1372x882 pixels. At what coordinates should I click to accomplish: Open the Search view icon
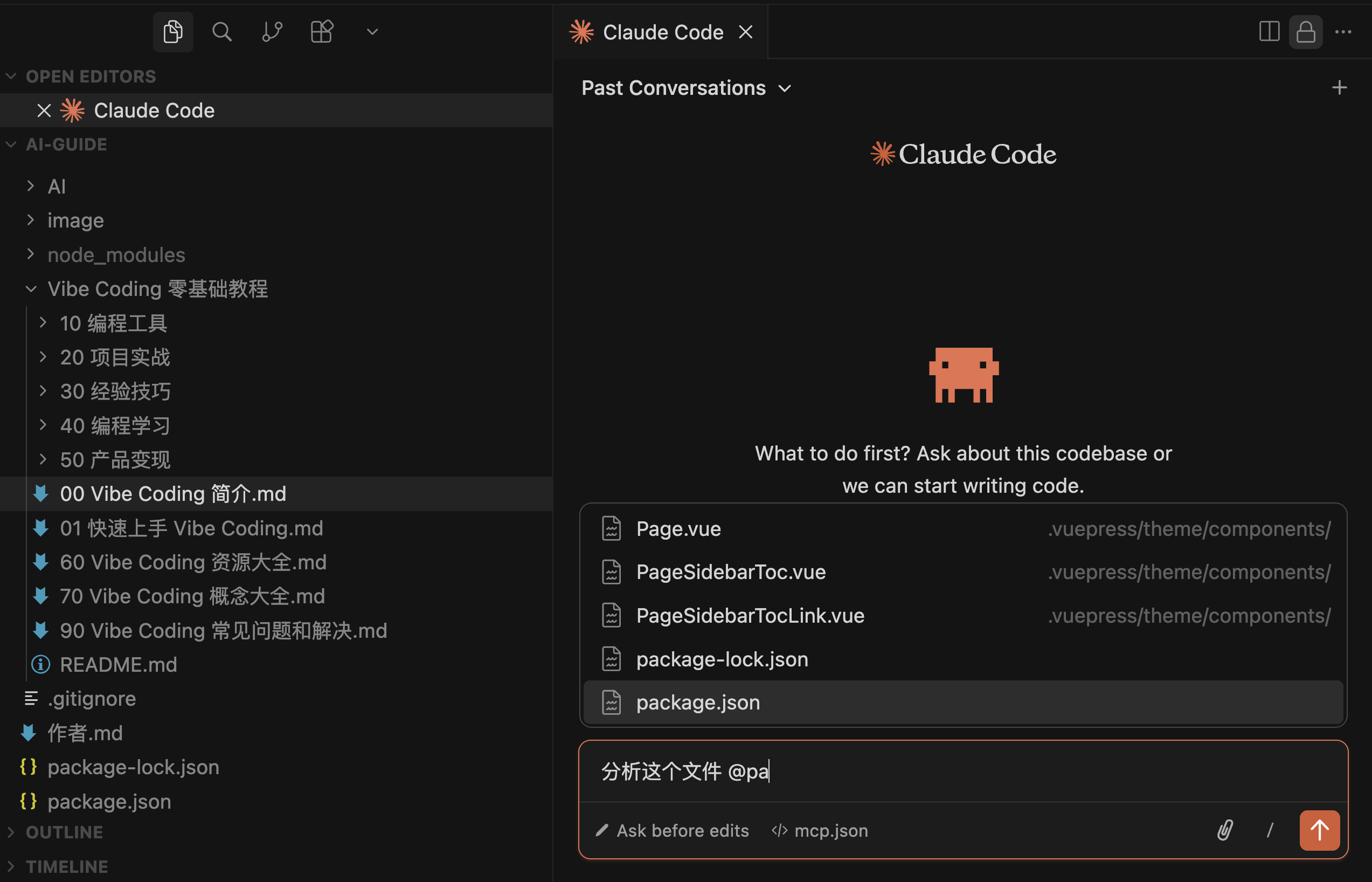tap(222, 31)
